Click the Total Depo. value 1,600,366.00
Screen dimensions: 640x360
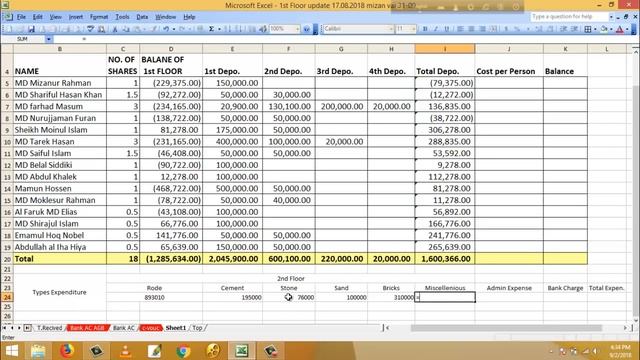pos(445,259)
